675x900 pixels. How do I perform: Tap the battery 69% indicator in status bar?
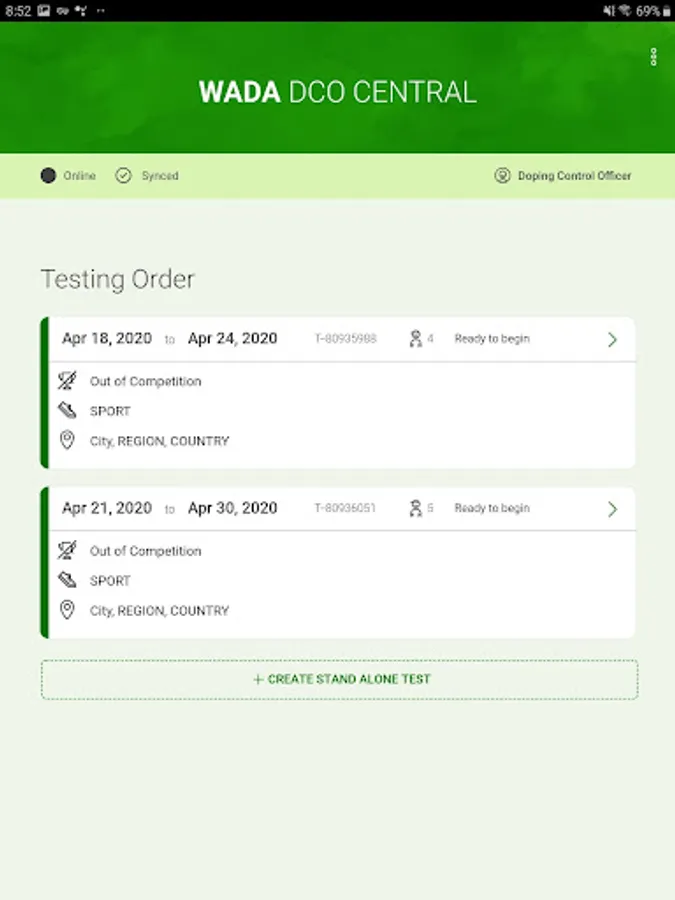[653, 11]
